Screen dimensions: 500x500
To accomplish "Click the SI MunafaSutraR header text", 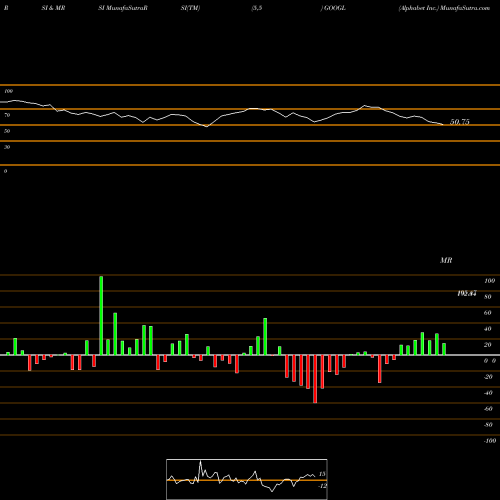I will tap(123, 8).
